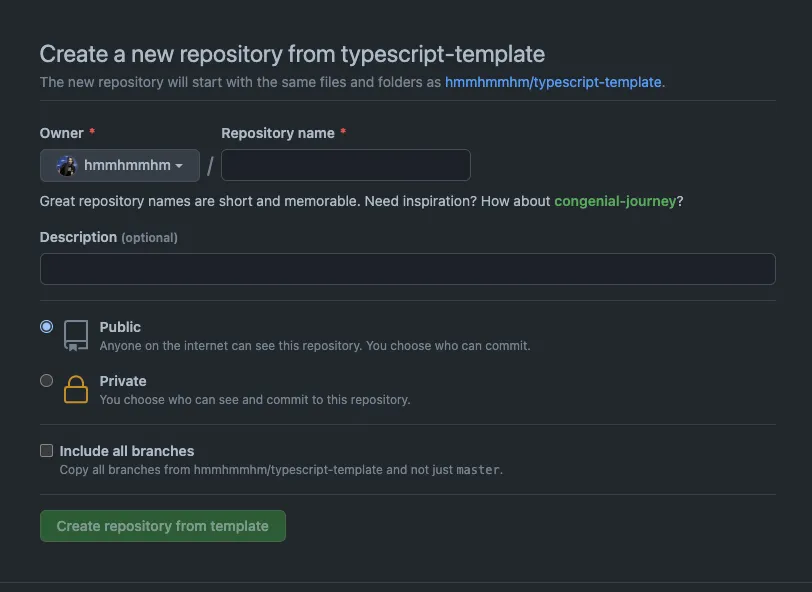Select the Public radio button

pyautogui.click(x=46, y=327)
